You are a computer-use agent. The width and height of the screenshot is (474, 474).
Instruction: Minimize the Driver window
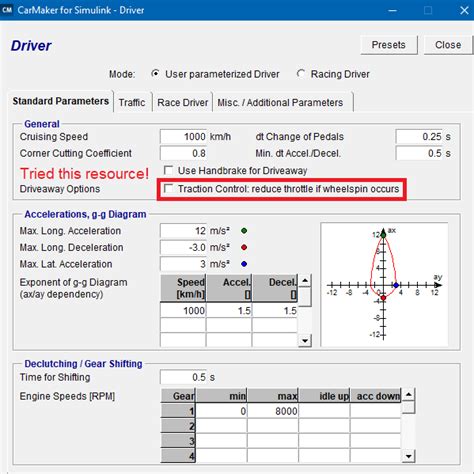tap(393, 10)
